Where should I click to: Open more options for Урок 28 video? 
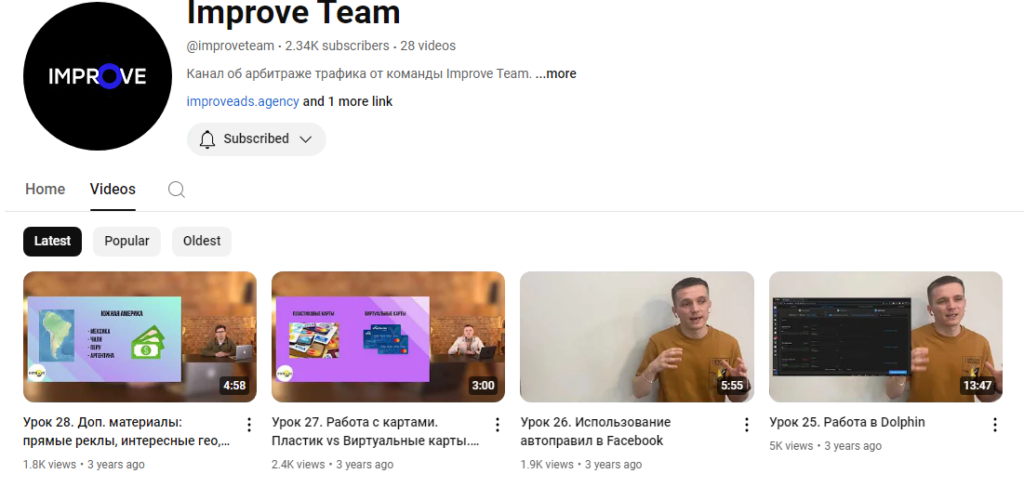point(249,425)
